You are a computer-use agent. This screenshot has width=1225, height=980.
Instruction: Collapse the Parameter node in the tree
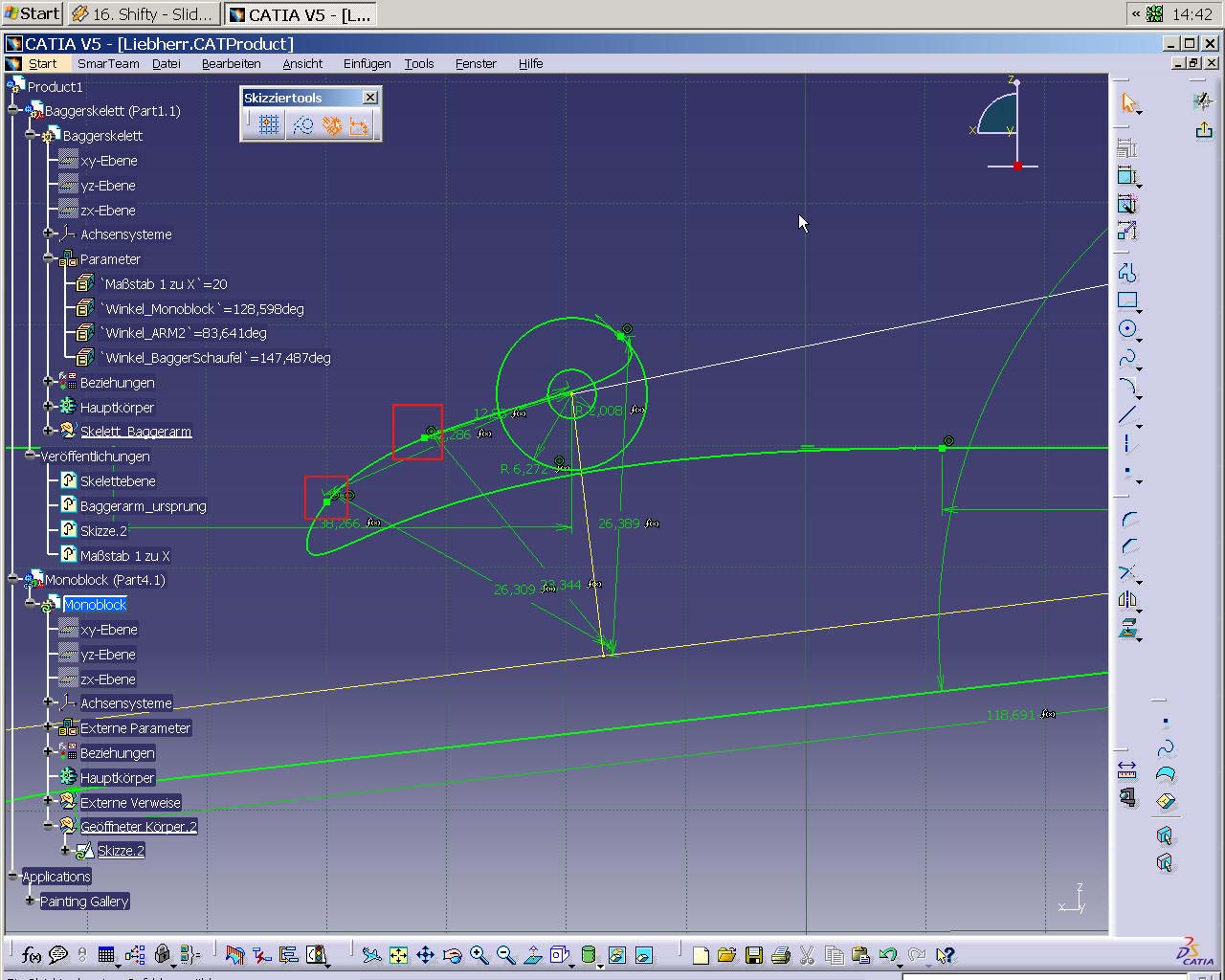(48, 258)
